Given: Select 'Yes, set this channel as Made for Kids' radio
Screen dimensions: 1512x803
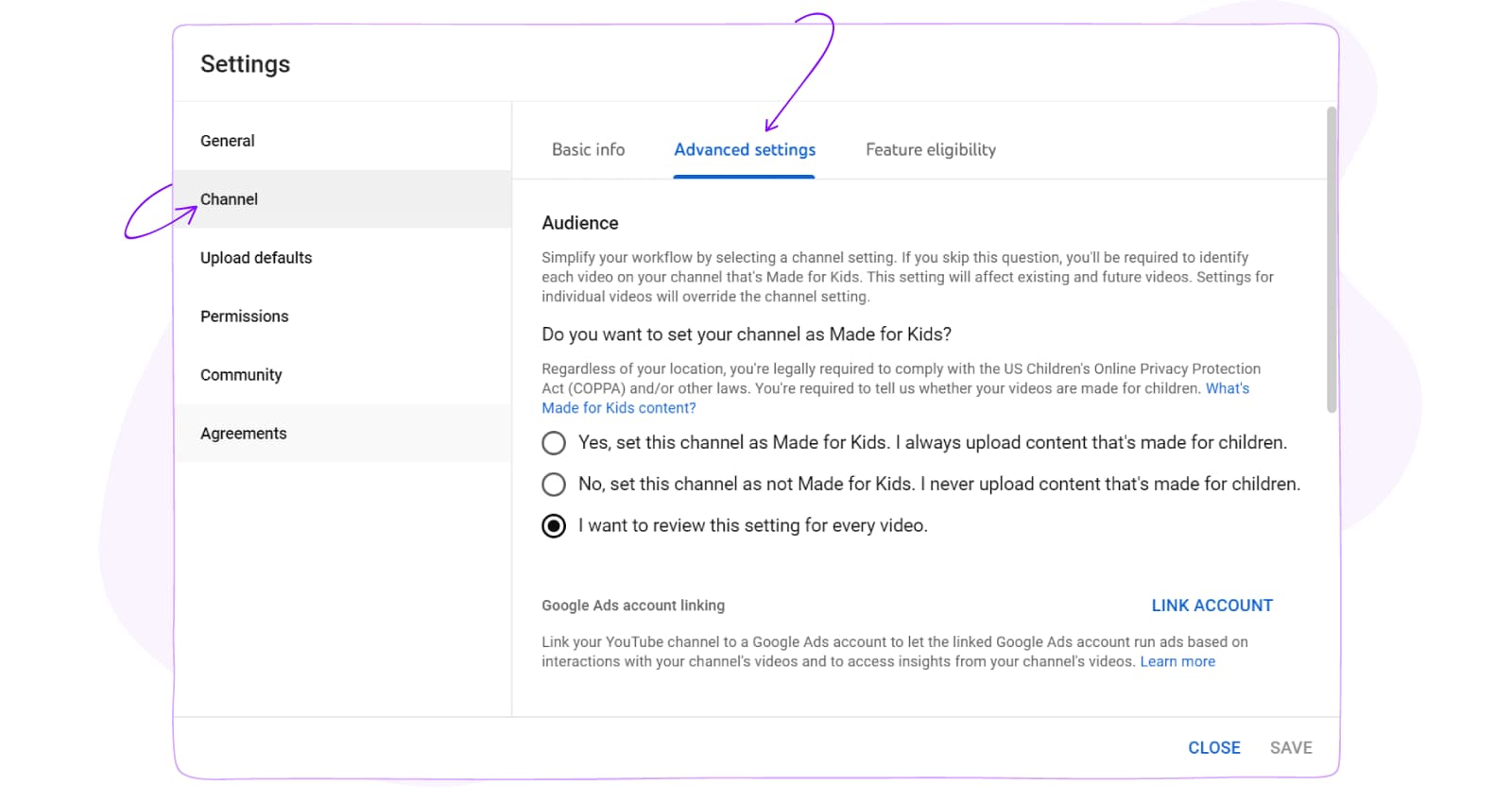Looking at the screenshot, I should 554,443.
